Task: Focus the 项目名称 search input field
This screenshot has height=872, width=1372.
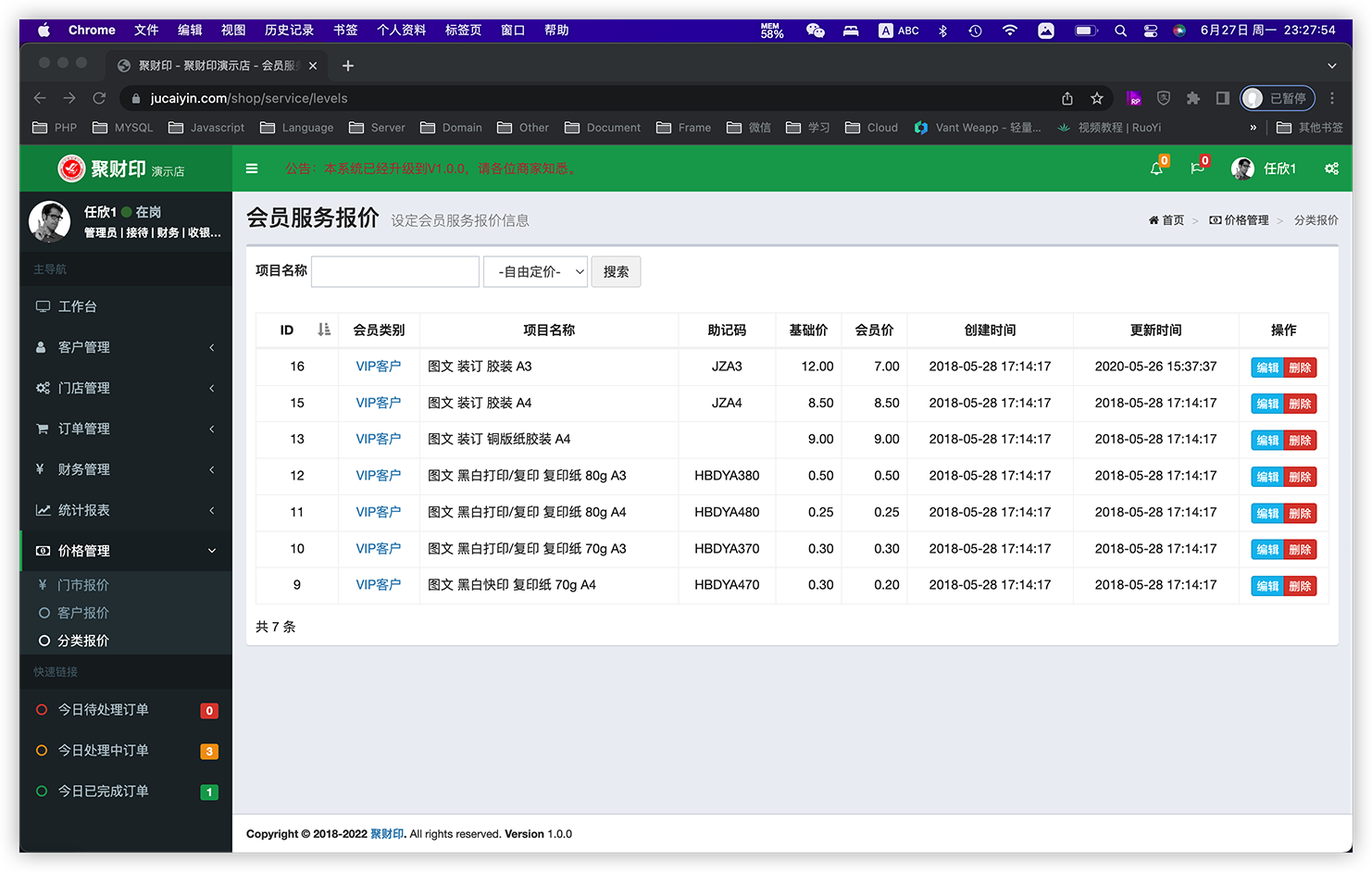Action: click(x=395, y=271)
